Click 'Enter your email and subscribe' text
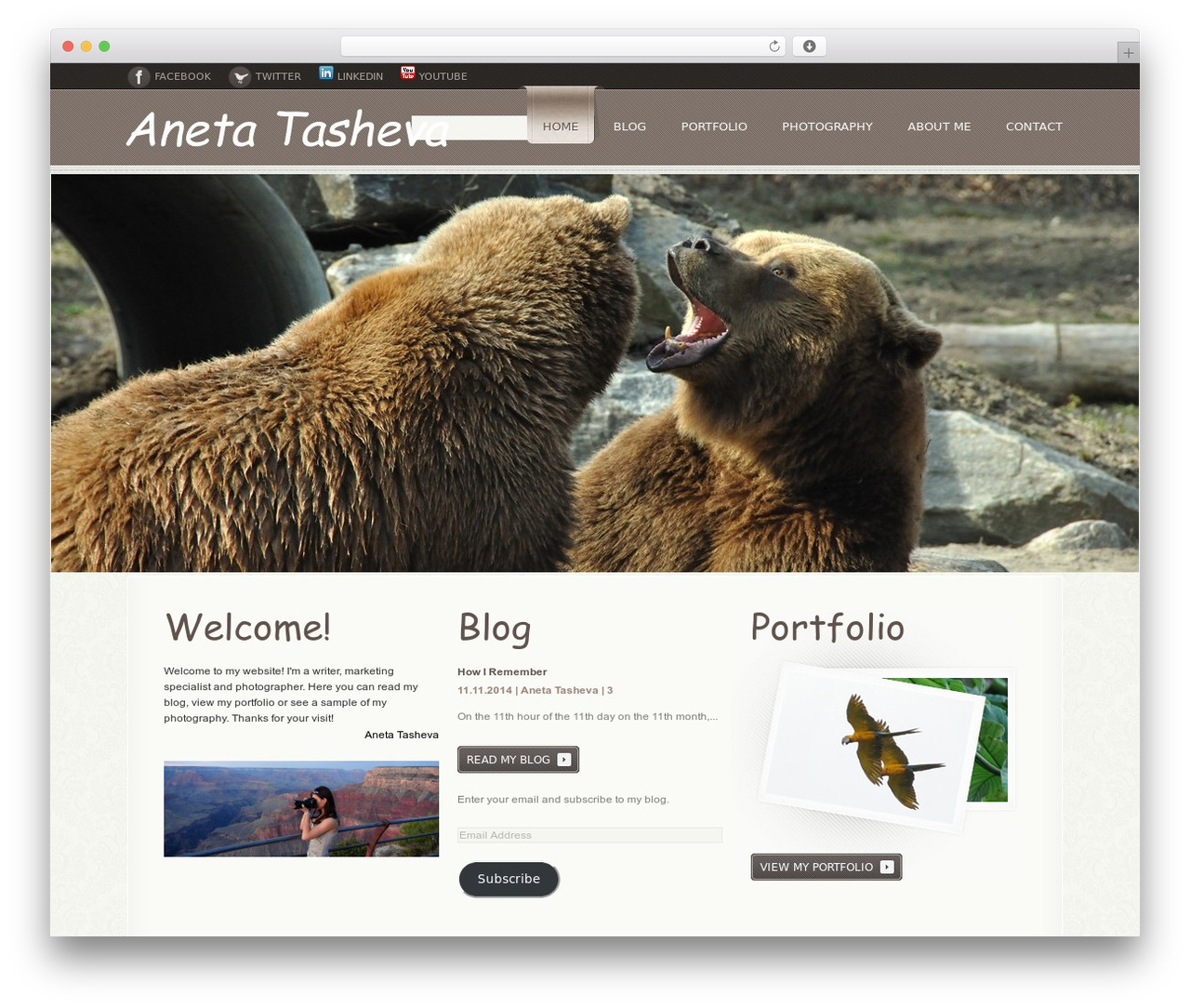Screen dimensions: 1190x1008 (x=563, y=799)
